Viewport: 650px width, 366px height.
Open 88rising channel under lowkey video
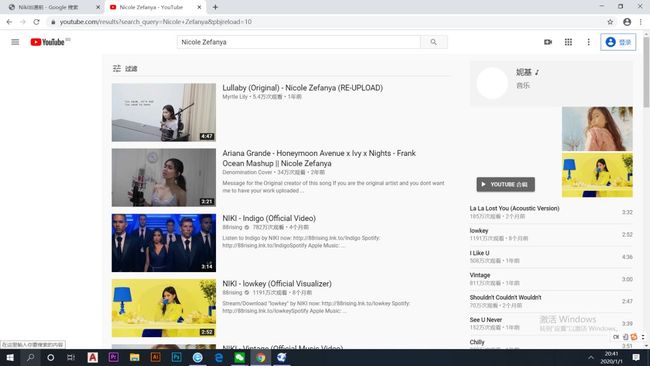click(x=232, y=293)
